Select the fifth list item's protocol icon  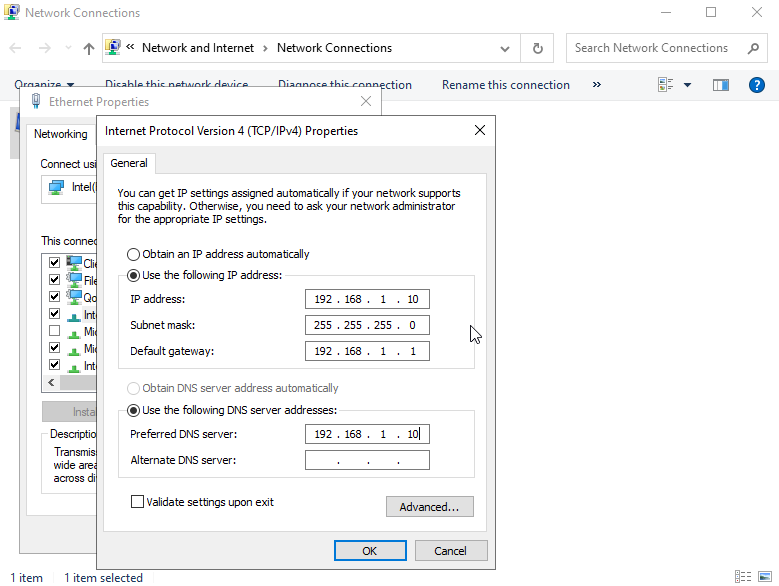coord(74,334)
